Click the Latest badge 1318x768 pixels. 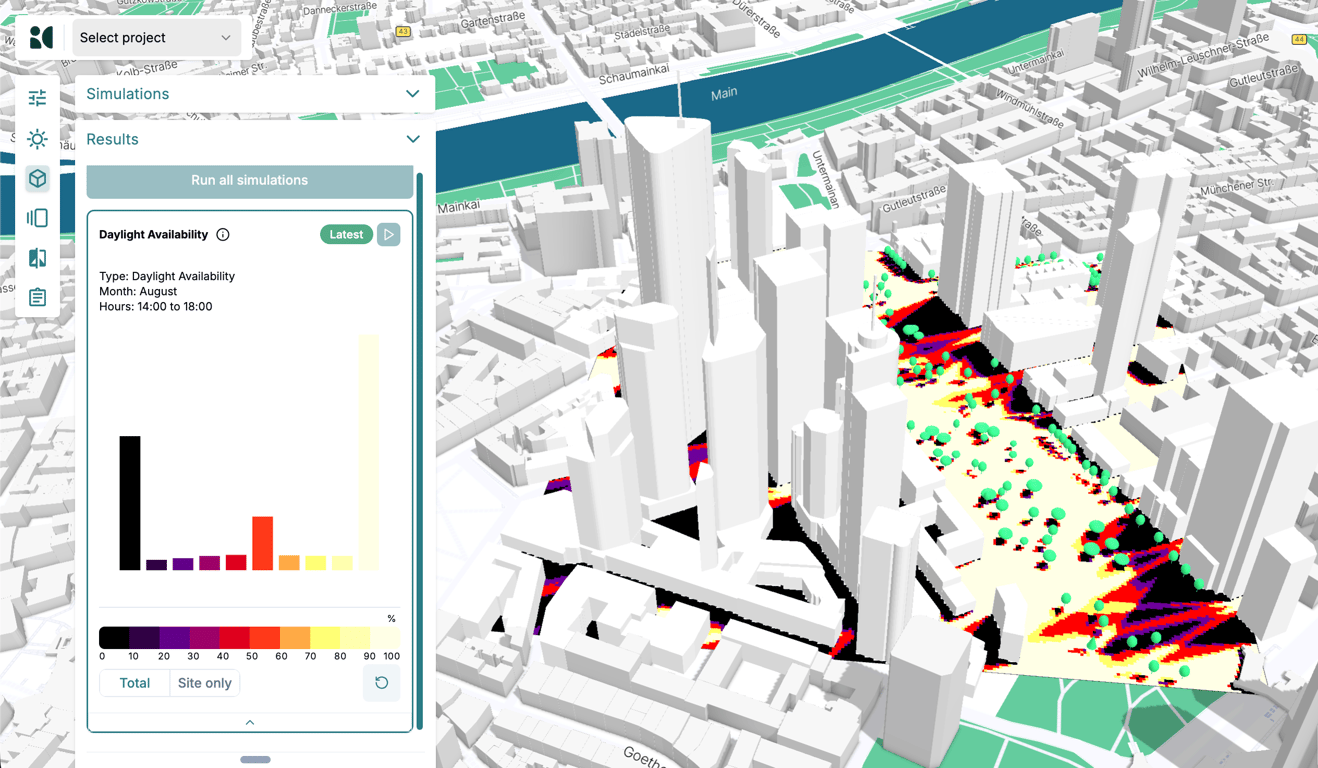[346, 235]
